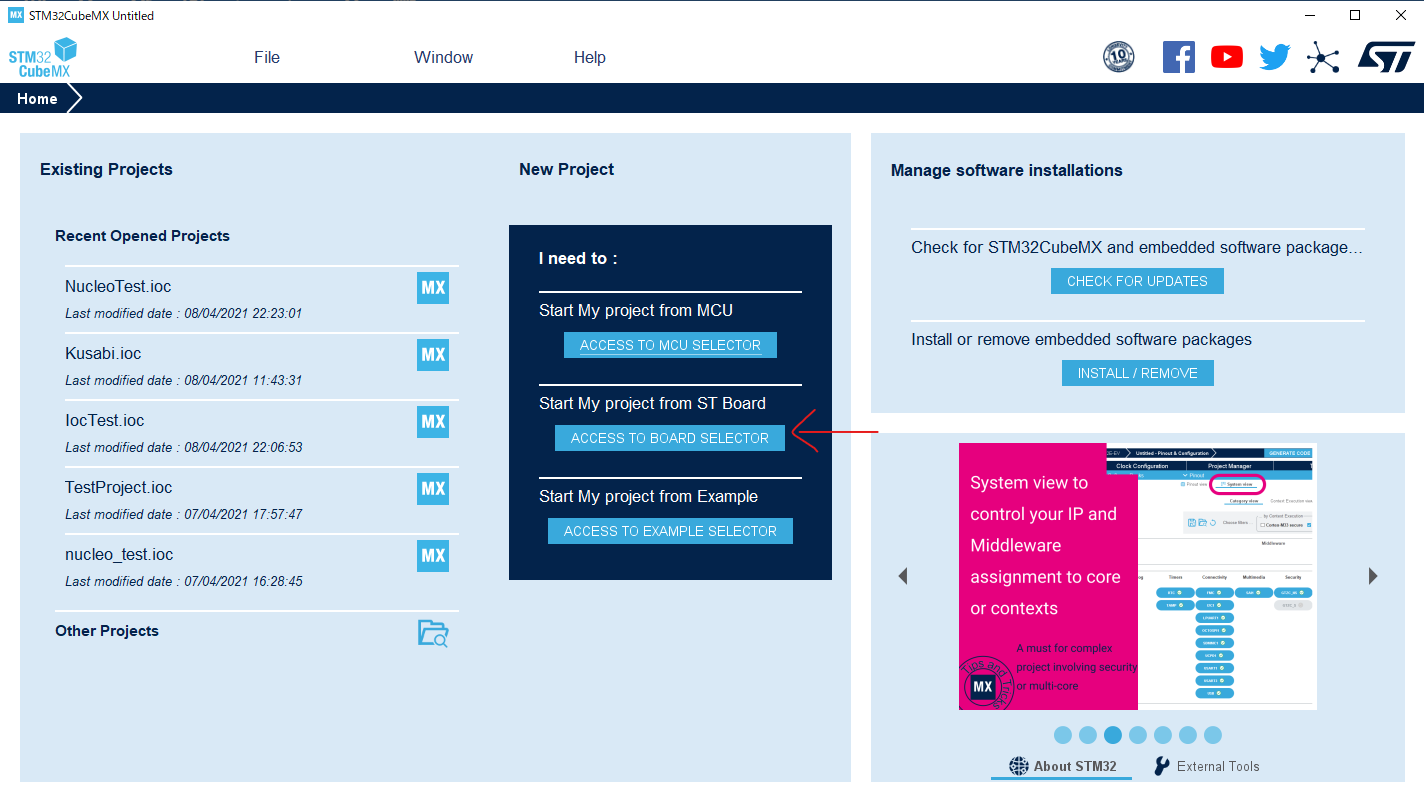The width and height of the screenshot is (1424, 802).
Task: Click MX icon next to nucleo_test.ioc
Action: coord(433,556)
